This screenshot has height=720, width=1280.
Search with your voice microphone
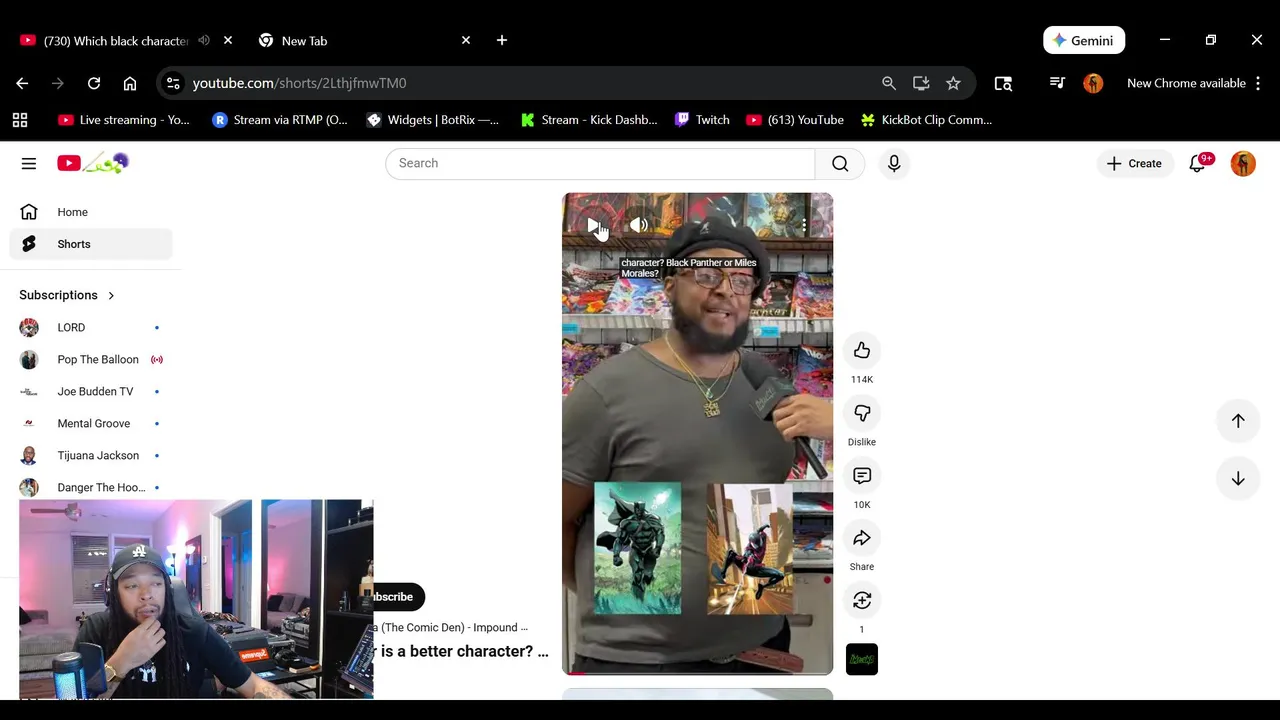(894, 163)
